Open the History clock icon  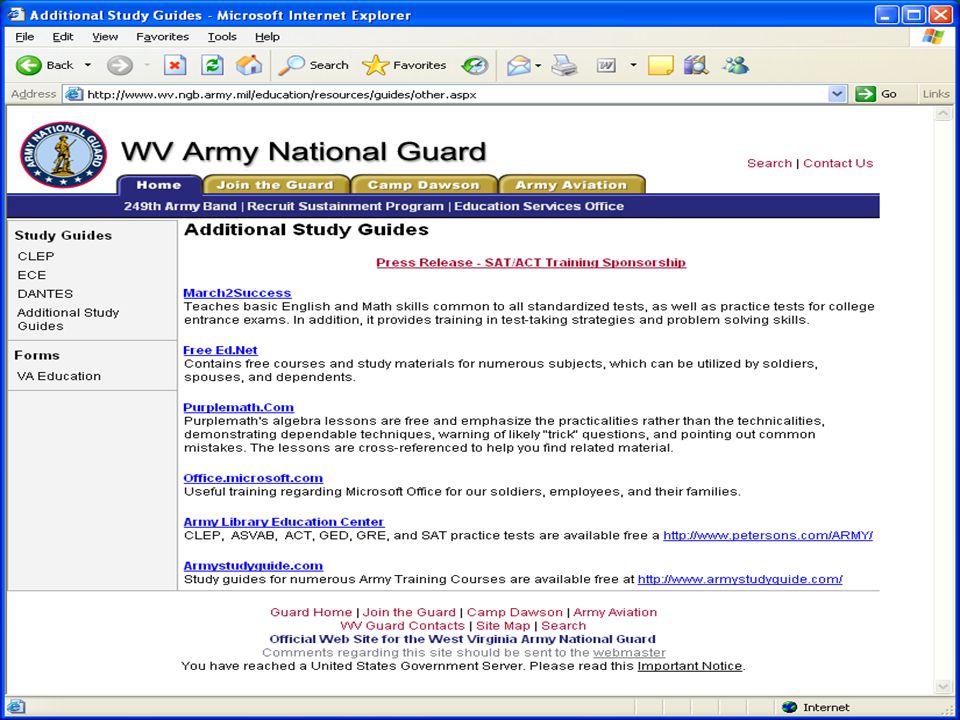click(x=474, y=65)
